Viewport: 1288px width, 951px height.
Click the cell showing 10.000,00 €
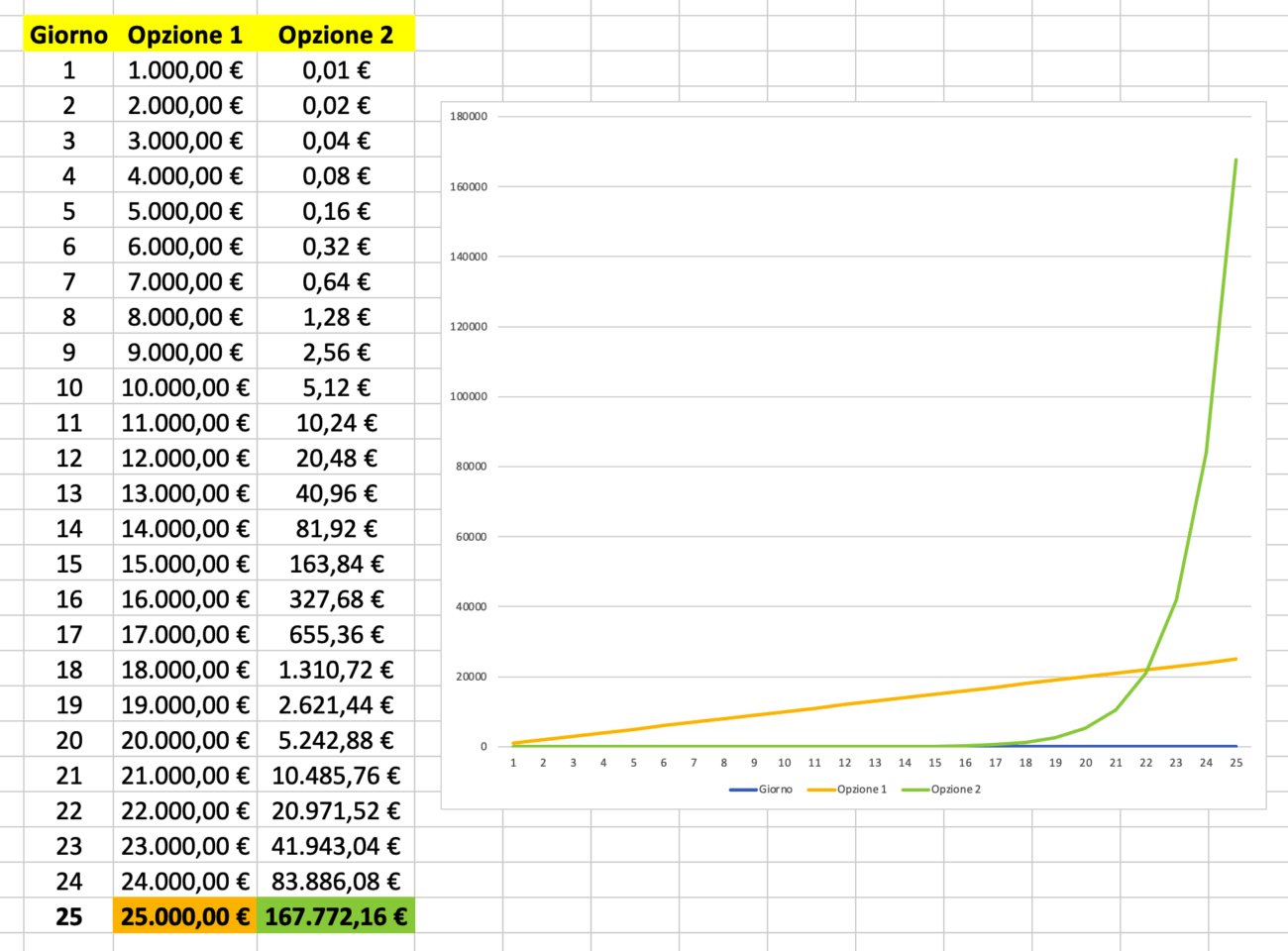pyautogui.click(x=185, y=387)
